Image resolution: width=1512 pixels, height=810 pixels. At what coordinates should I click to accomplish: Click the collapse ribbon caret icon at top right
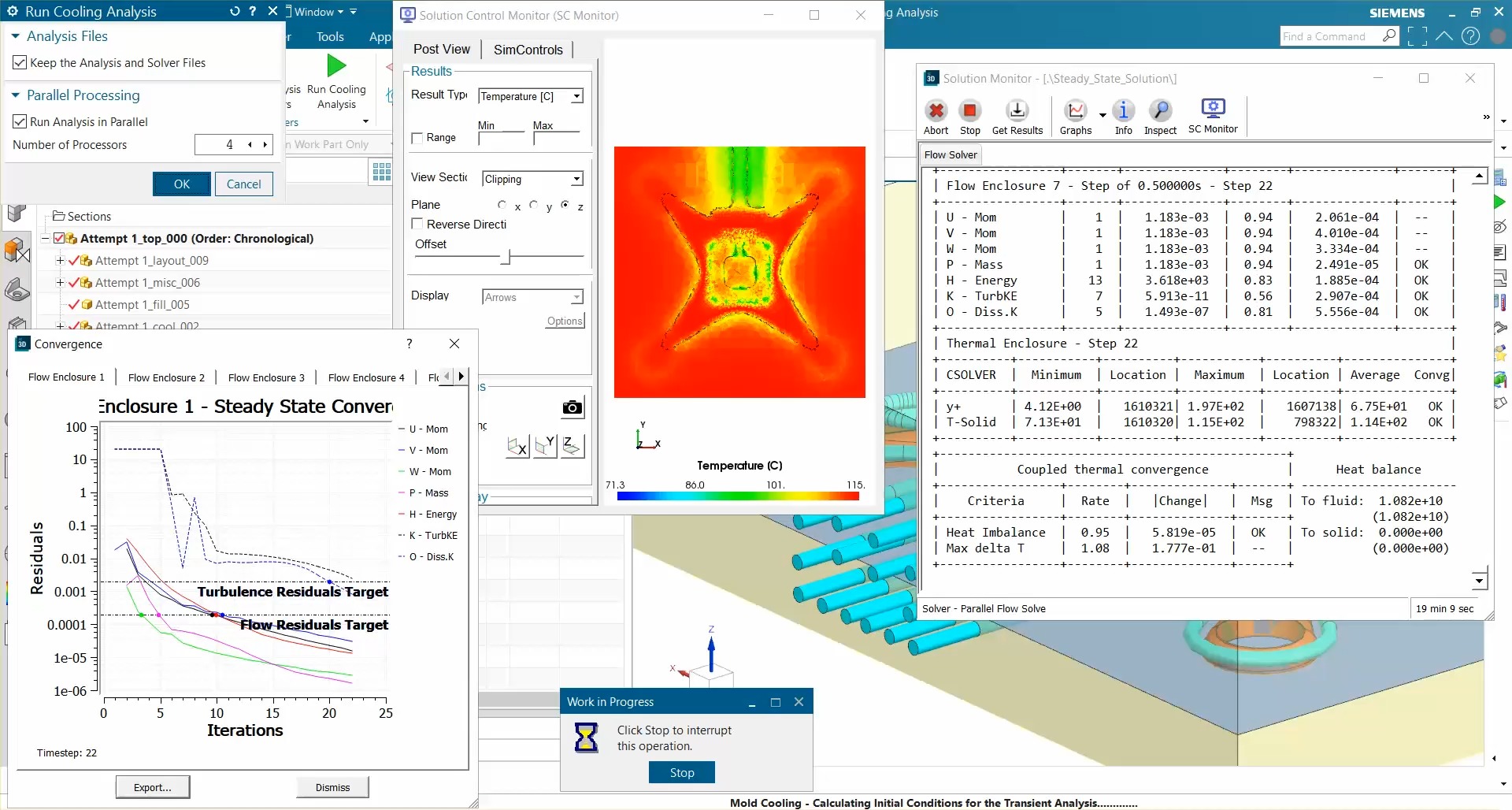[x=1443, y=36]
